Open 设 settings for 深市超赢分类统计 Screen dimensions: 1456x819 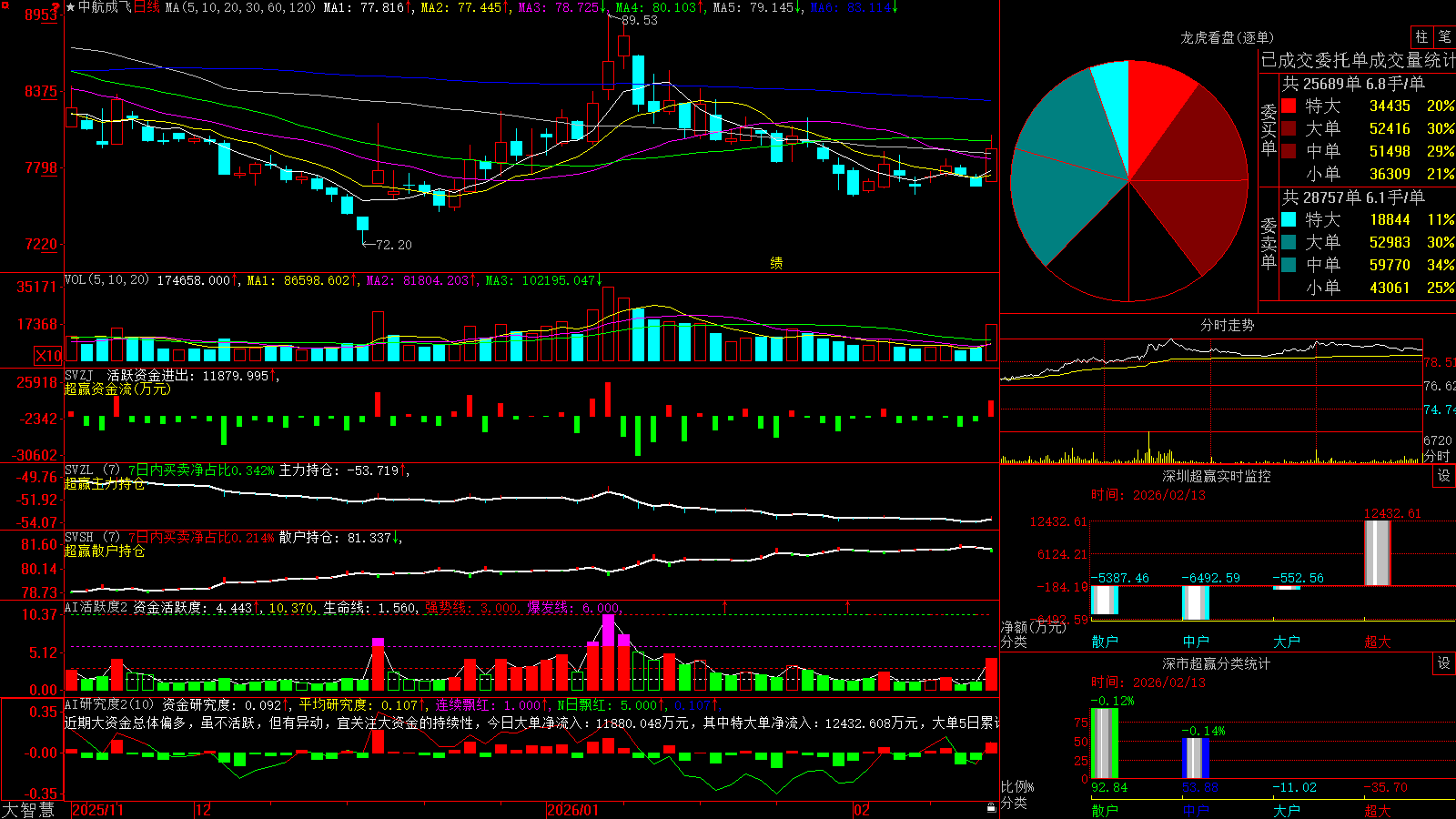(x=1444, y=663)
